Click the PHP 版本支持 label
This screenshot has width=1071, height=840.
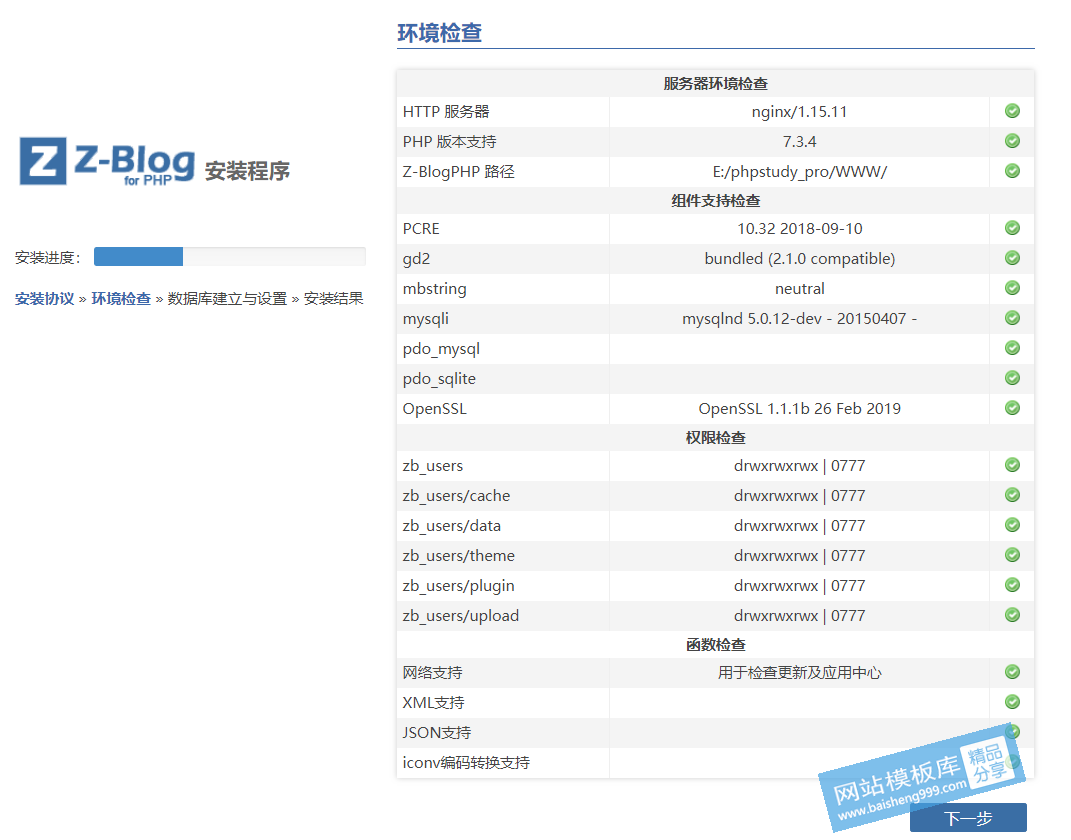(x=449, y=141)
